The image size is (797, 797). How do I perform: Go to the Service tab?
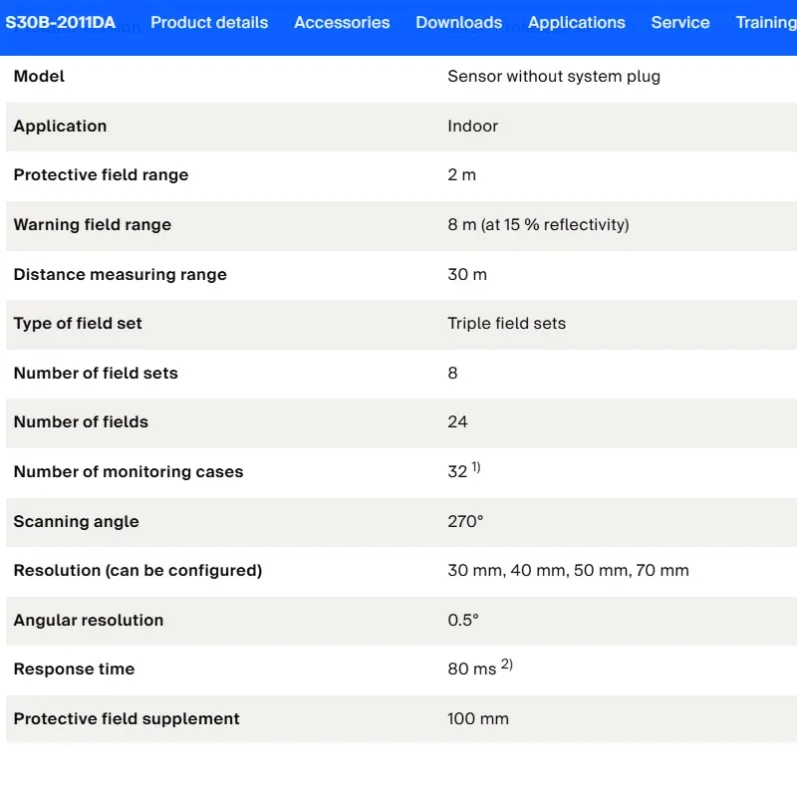(x=680, y=22)
